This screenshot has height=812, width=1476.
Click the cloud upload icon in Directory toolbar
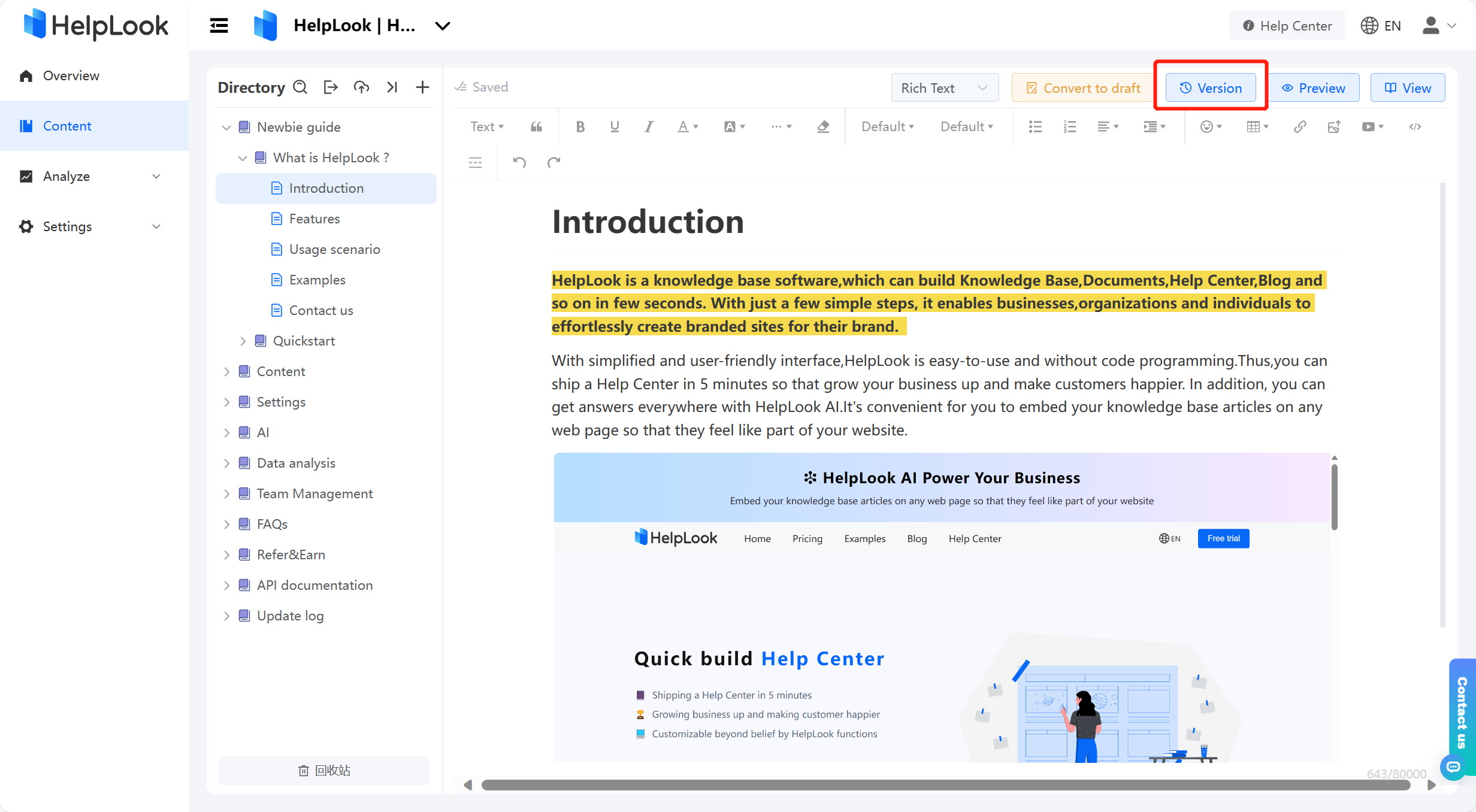(362, 87)
